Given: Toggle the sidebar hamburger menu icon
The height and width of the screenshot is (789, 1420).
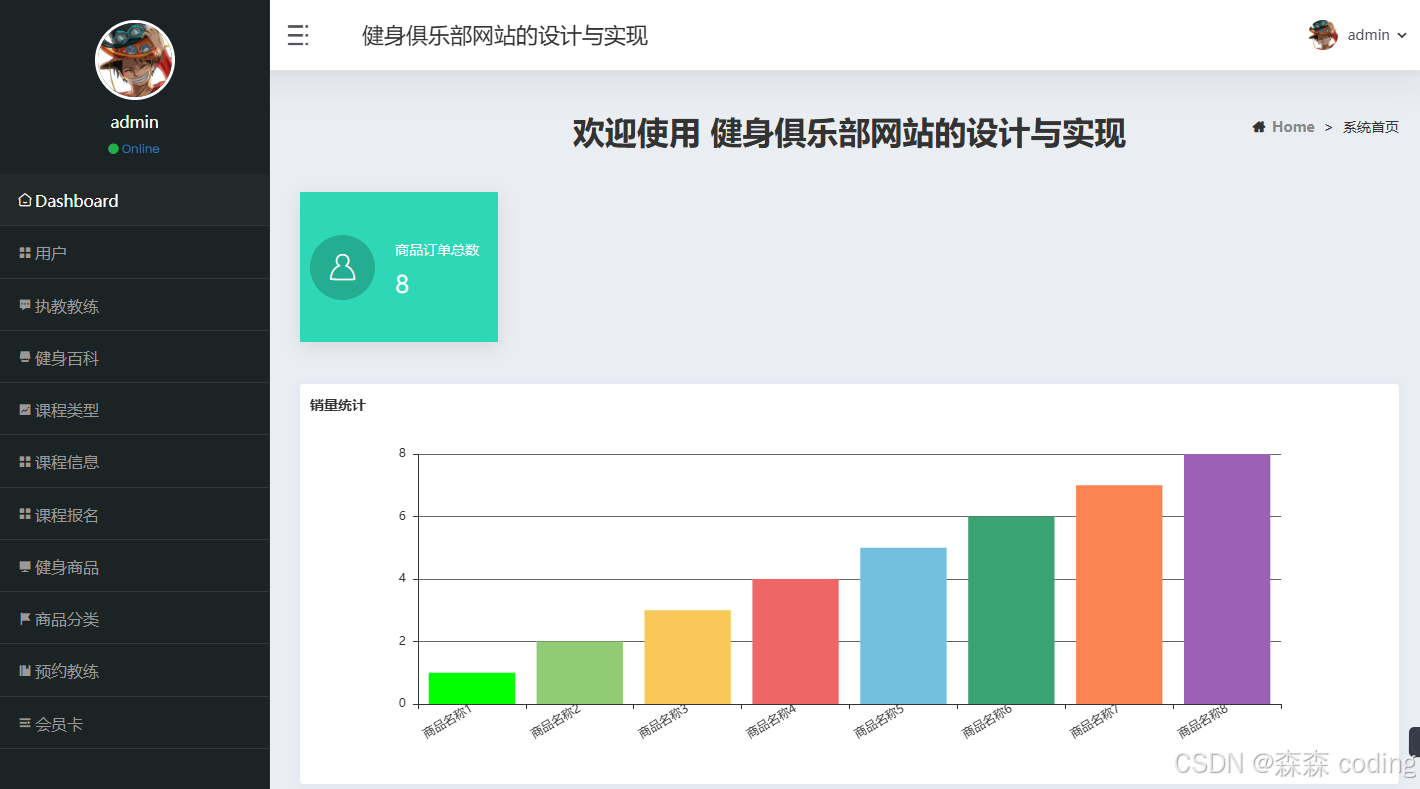Looking at the screenshot, I should [298, 36].
